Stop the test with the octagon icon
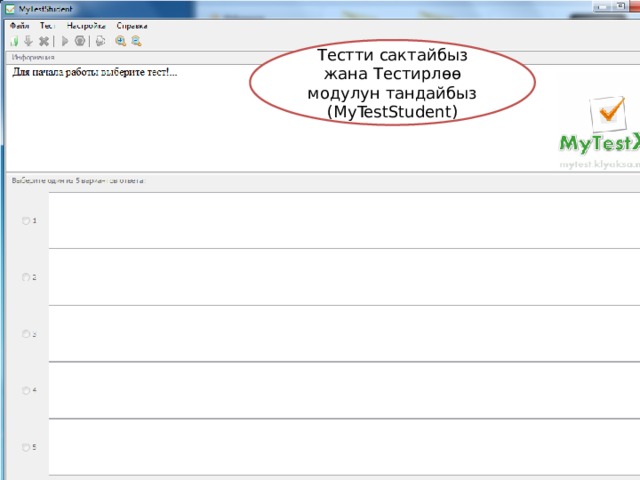The height and width of the screenshot is (480, 640). coord(80,41)
